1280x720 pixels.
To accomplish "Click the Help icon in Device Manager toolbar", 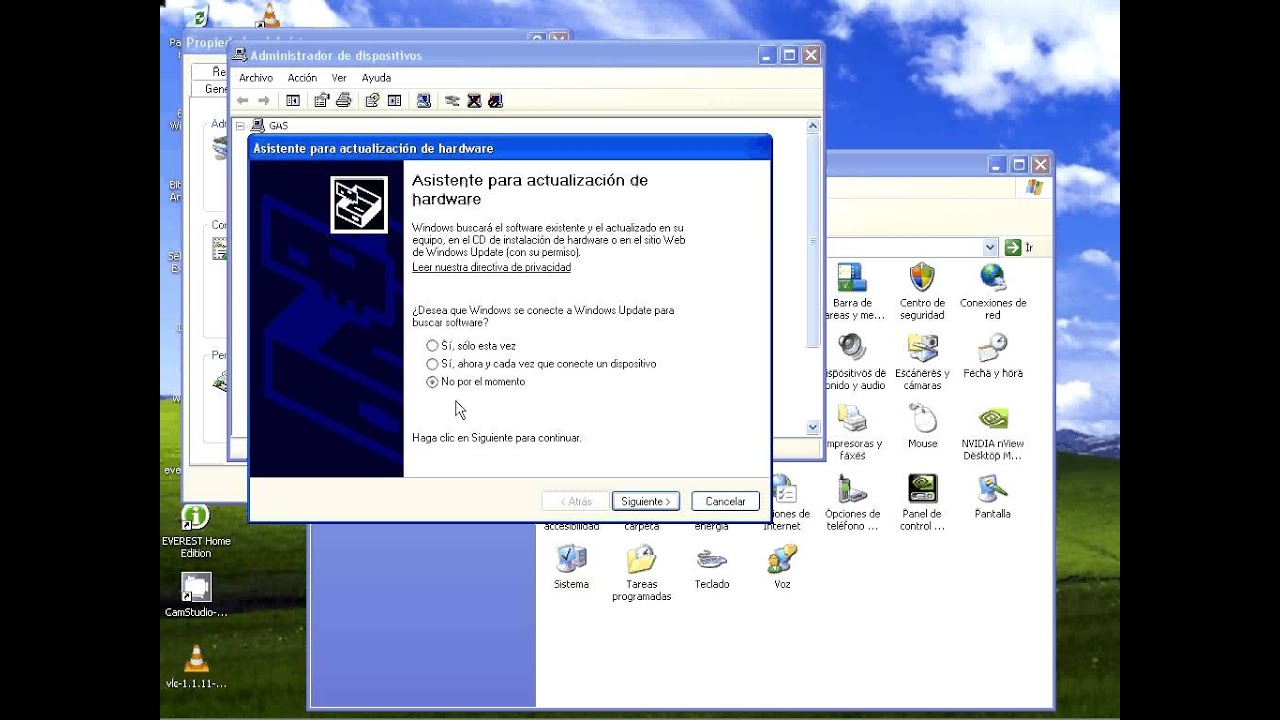I will [372, 100].
